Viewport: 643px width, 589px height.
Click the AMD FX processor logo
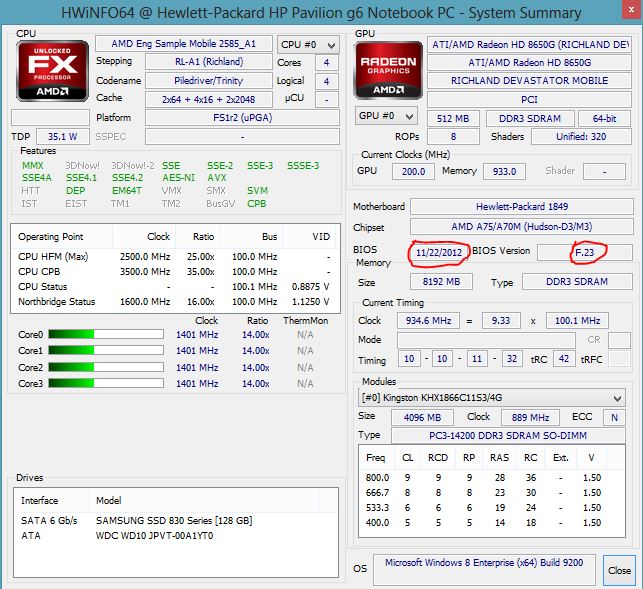click(x=52, y=71)
